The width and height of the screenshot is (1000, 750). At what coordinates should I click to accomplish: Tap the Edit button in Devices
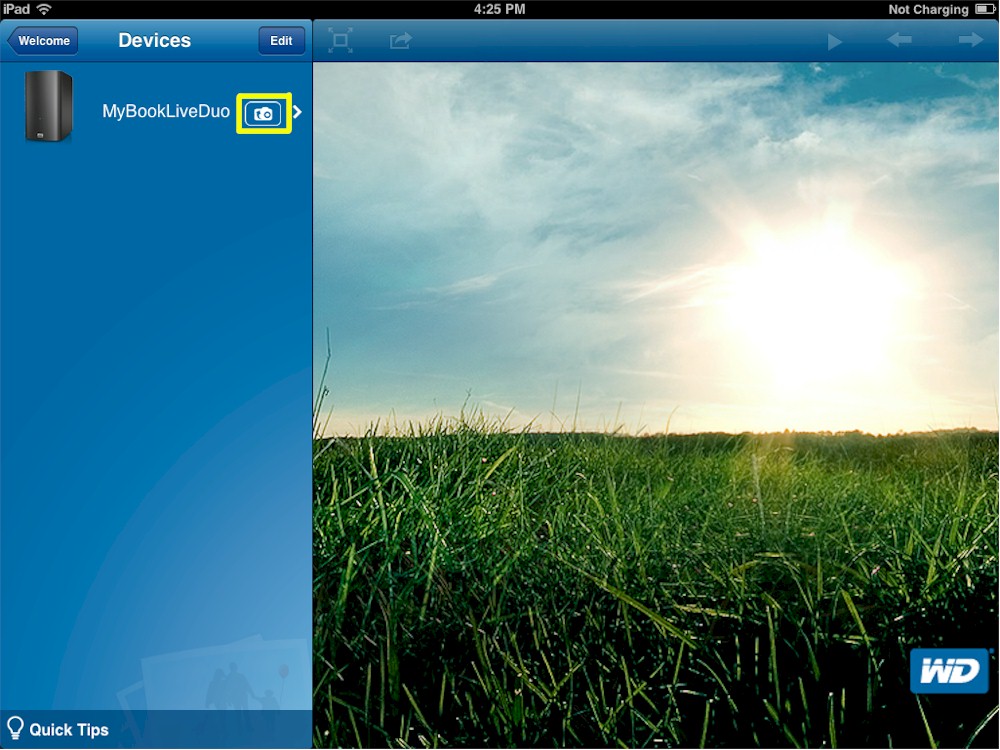[281, 41]
